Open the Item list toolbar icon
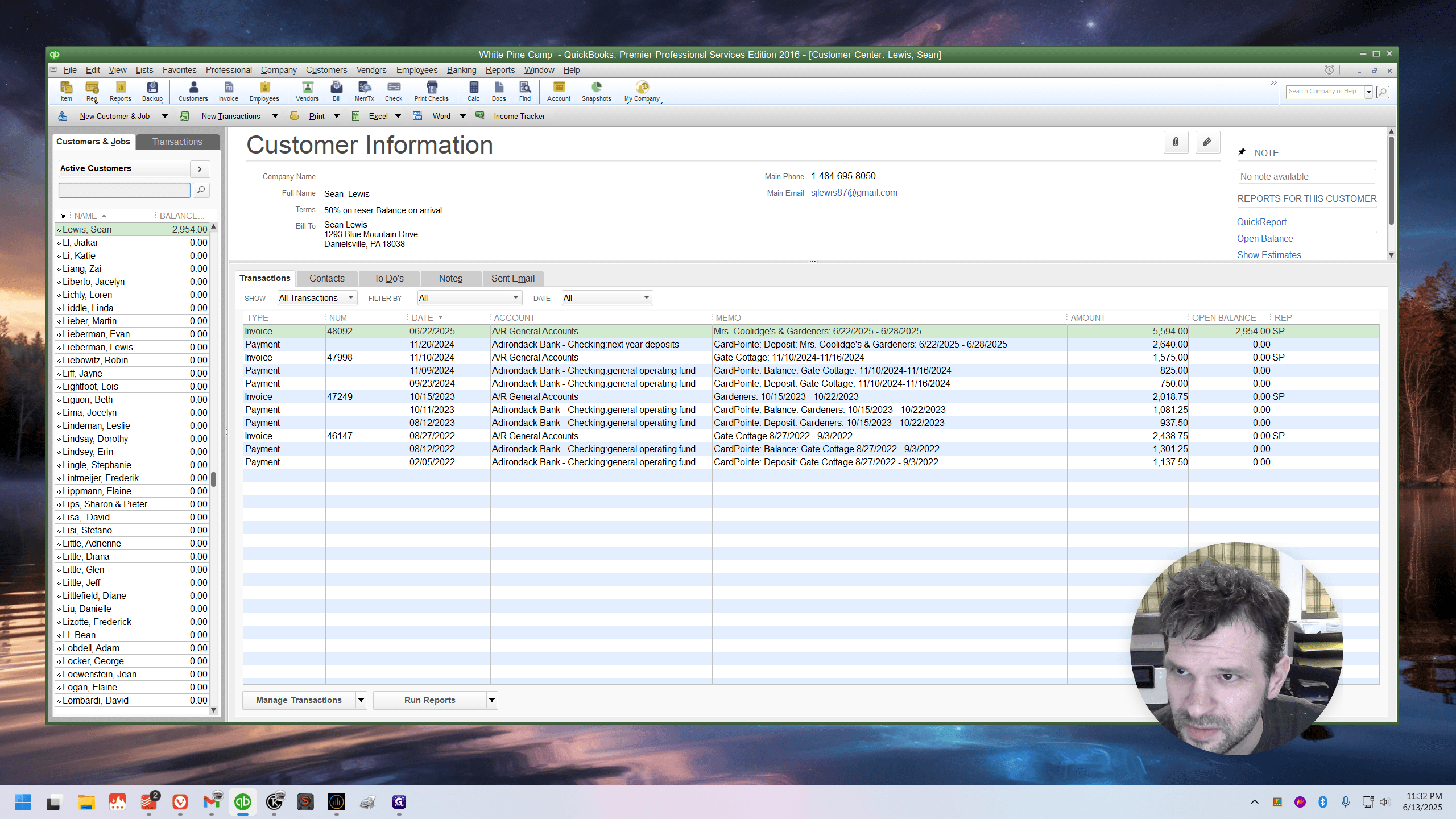The image size is (1456, 819). point(67,91)
